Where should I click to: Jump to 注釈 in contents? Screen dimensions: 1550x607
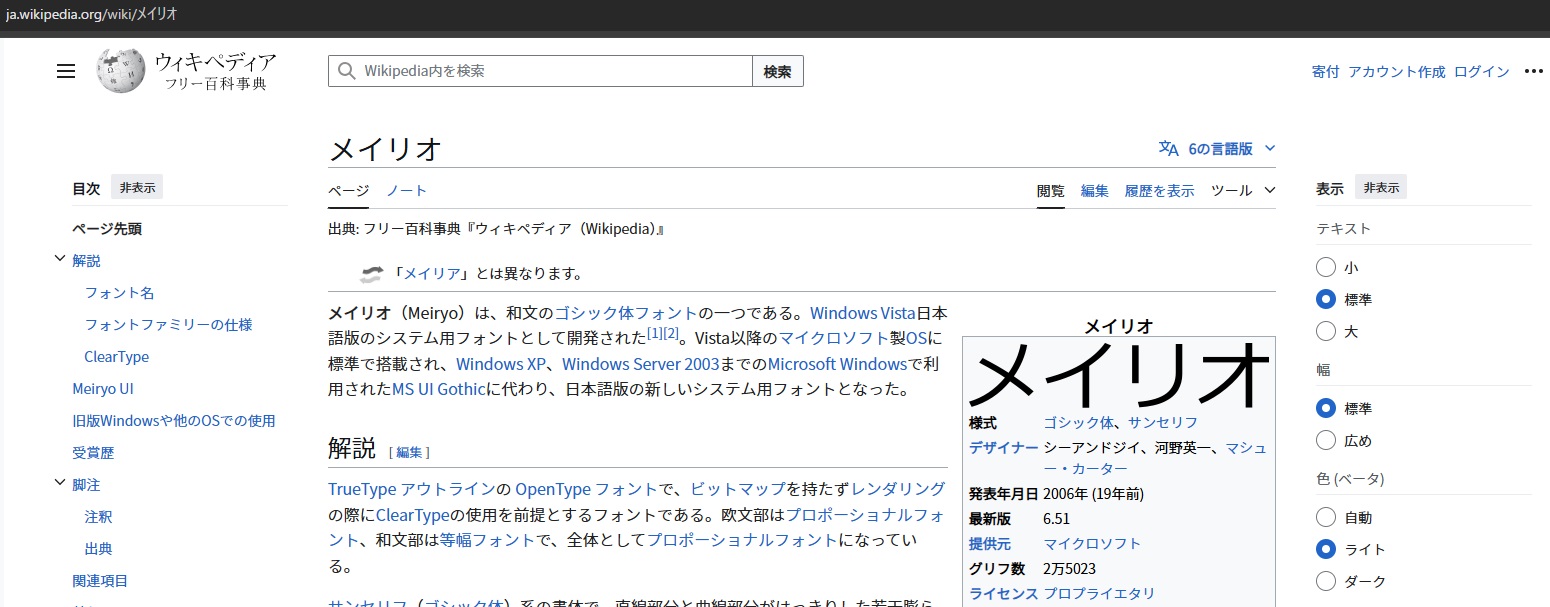(98, 516)
